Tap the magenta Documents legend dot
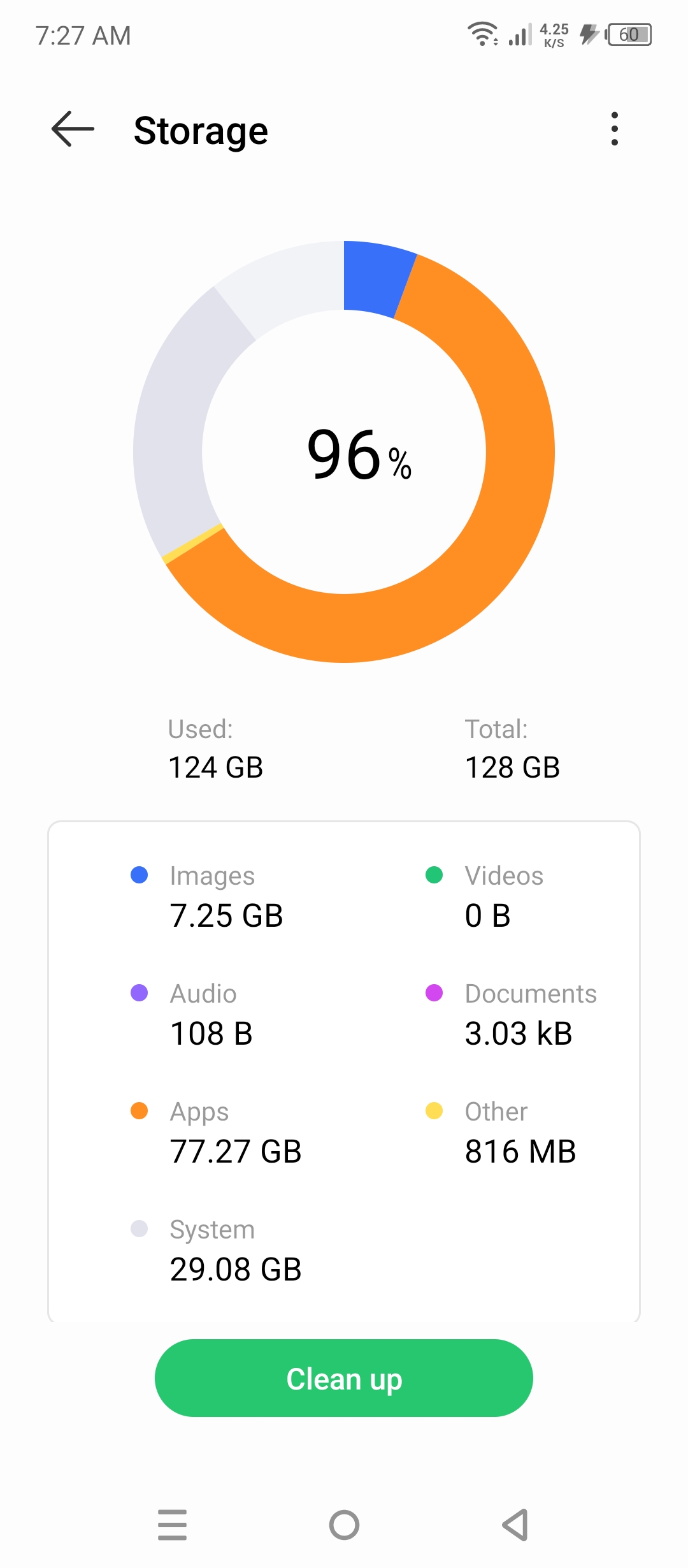The width and height of the screenshot is (688, 1568). [434, 993]
